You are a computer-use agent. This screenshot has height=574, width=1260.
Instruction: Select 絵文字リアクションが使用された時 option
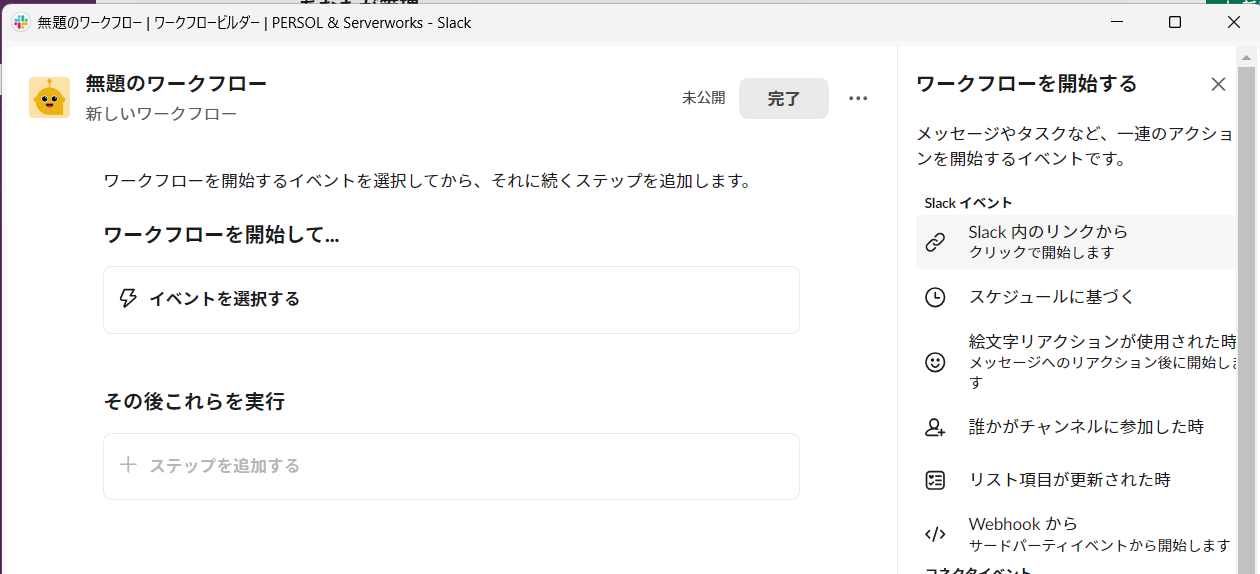(x=1076, y=362)
